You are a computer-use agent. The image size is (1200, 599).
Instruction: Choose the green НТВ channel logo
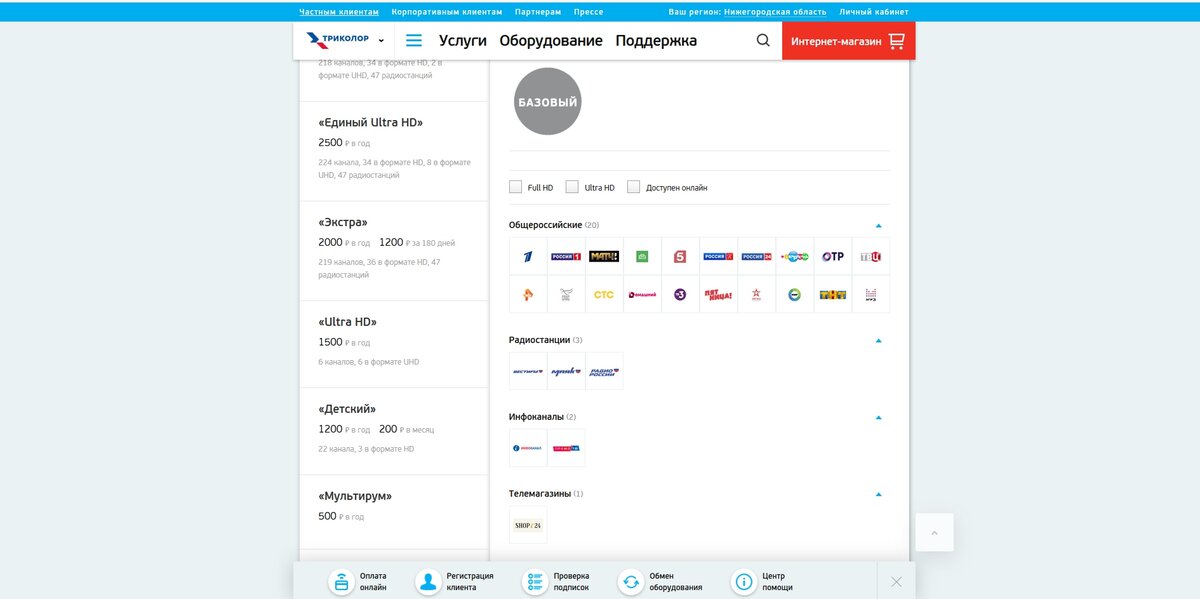(642, 256)
